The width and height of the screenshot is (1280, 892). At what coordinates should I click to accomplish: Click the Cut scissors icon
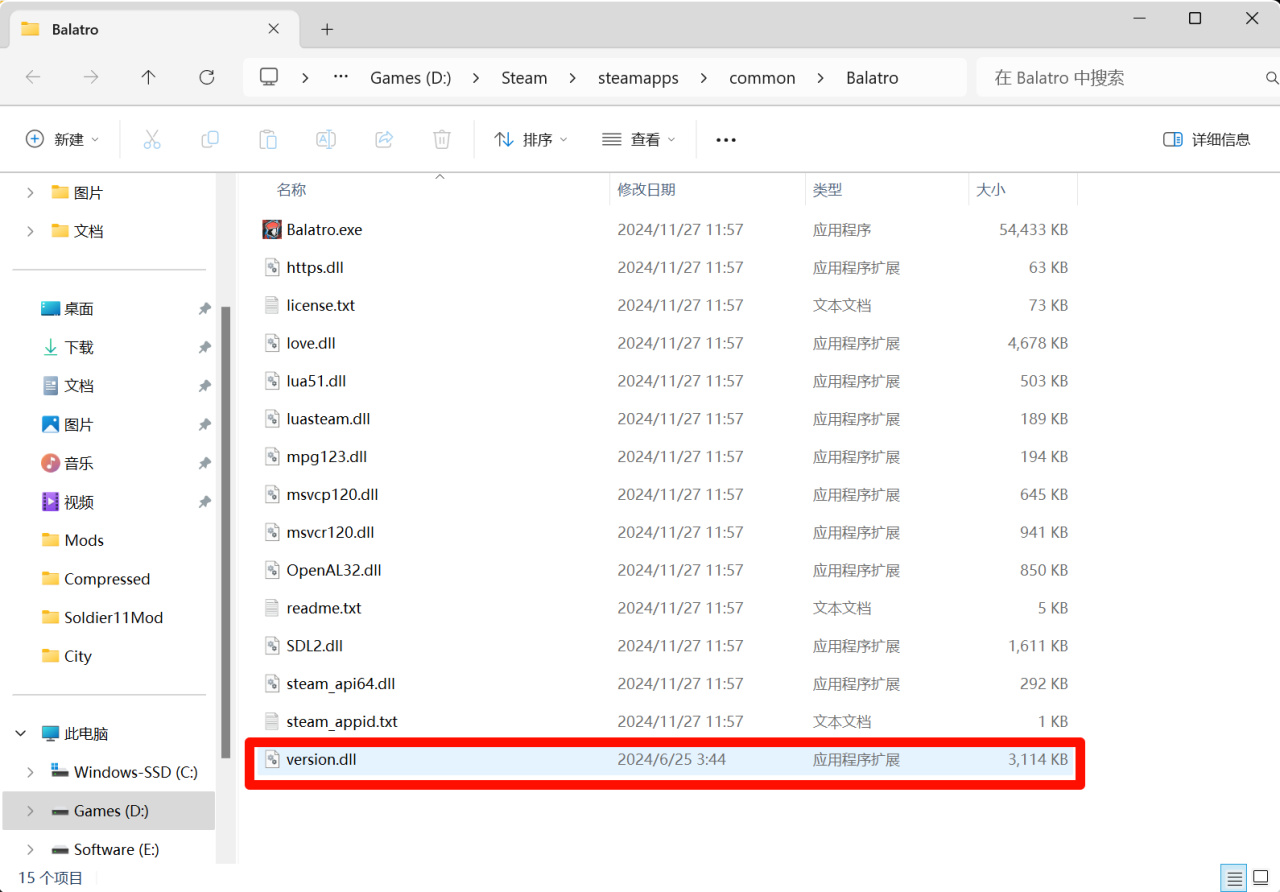[152, 140]
